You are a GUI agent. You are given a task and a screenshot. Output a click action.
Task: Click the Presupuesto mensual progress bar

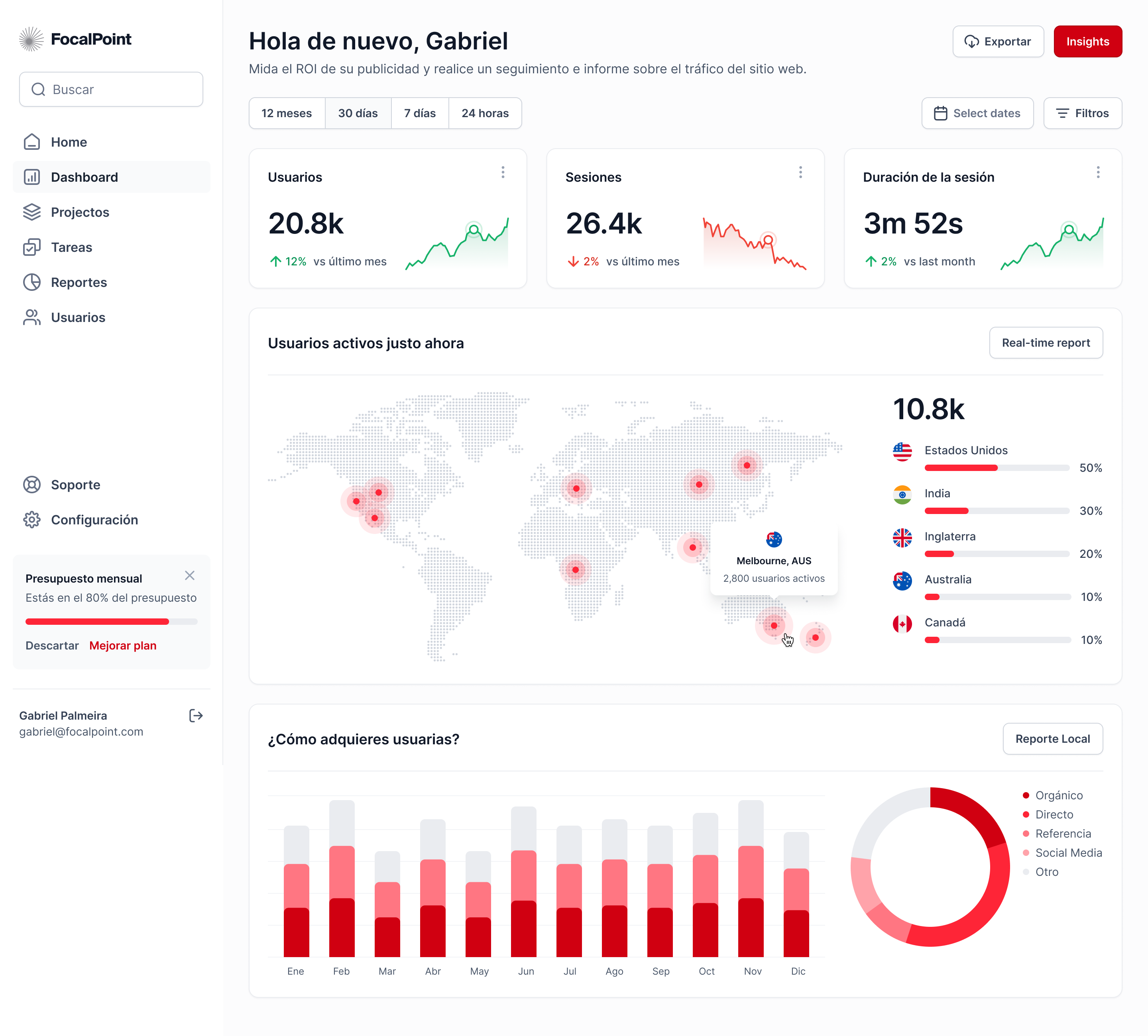click(111, 622)
